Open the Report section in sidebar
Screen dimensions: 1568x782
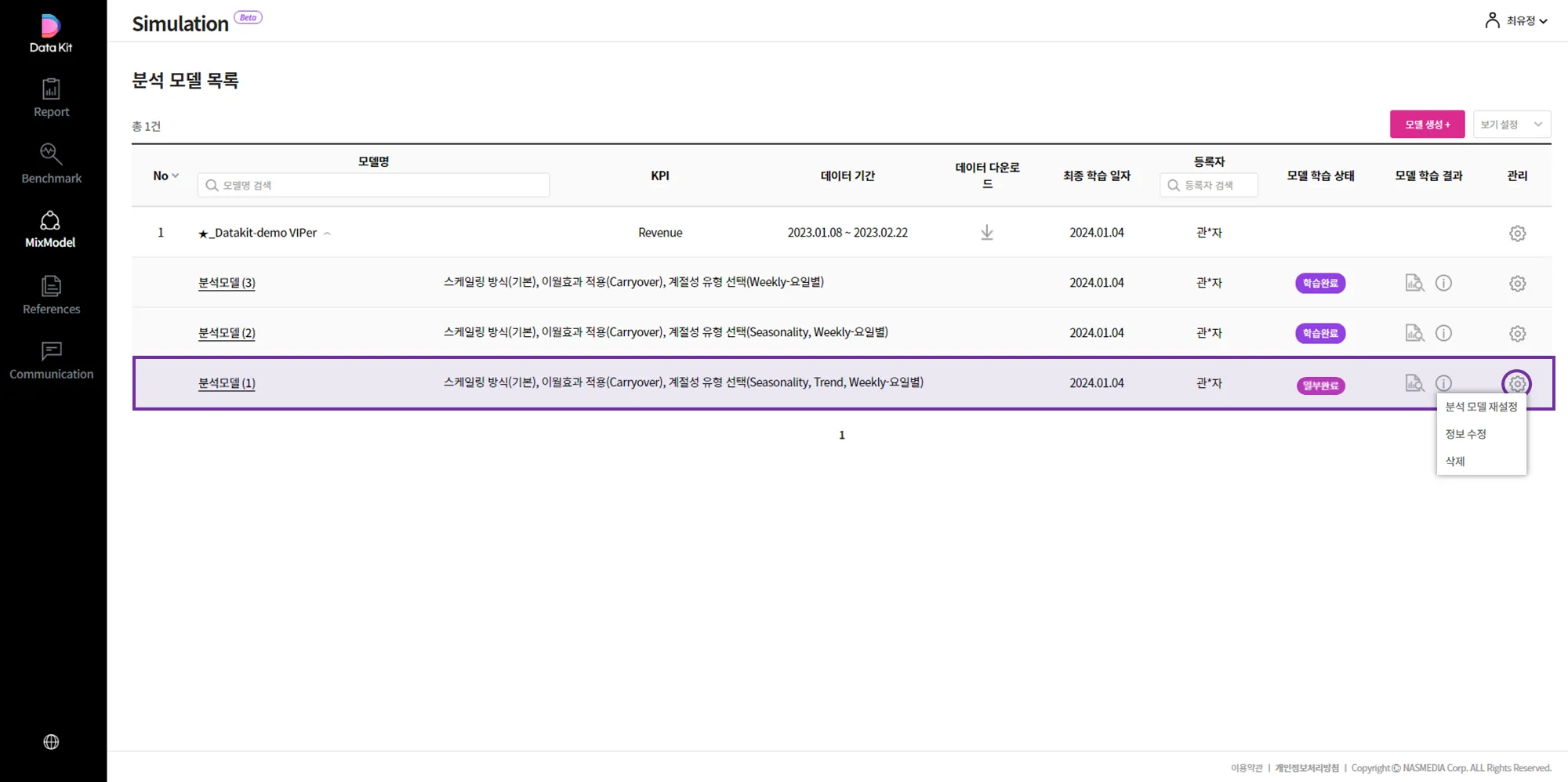point(51,98)
